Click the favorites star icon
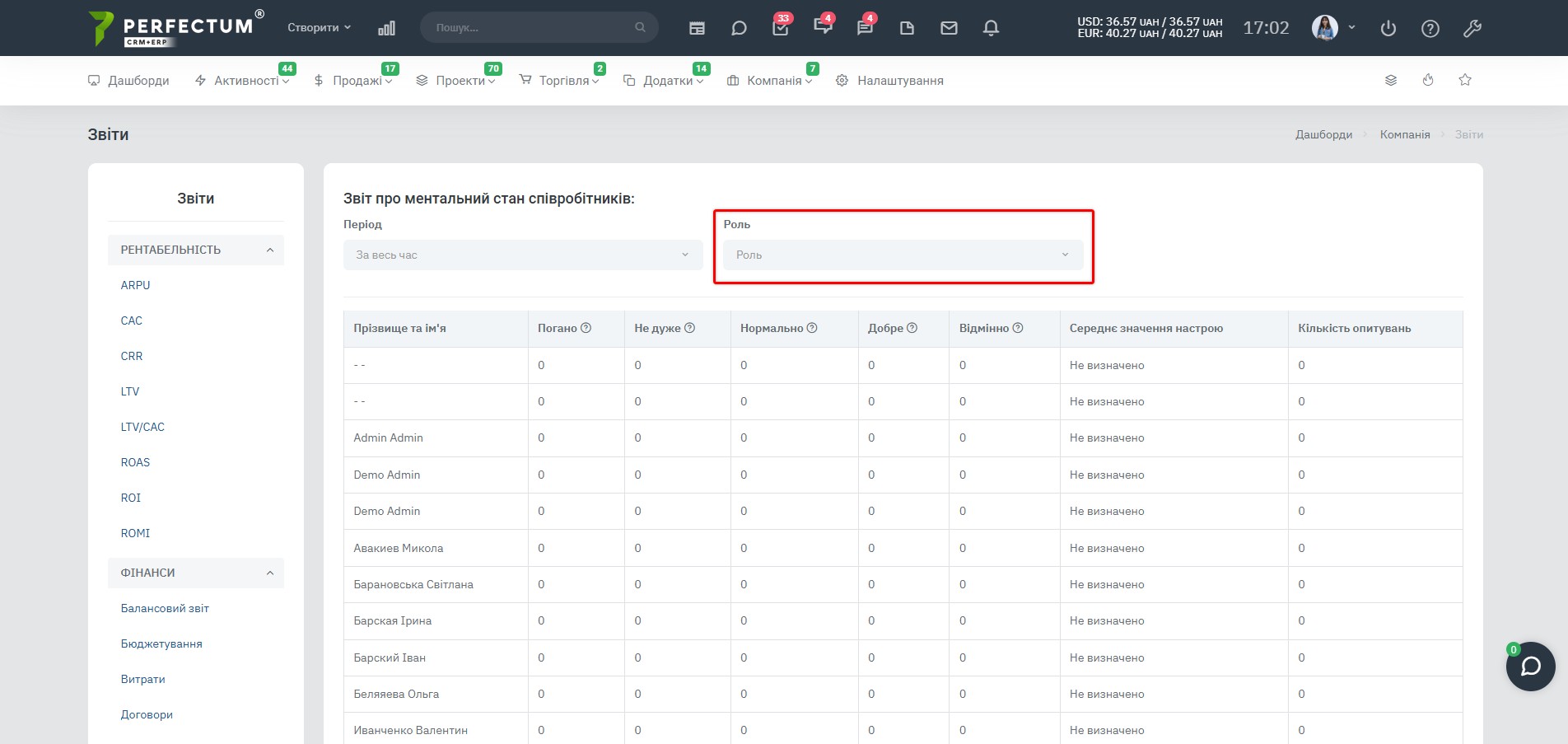 click(1465, 80)
